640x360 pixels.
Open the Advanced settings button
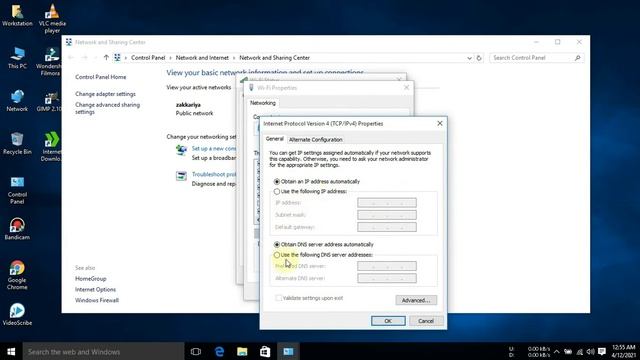click(416, 300)
